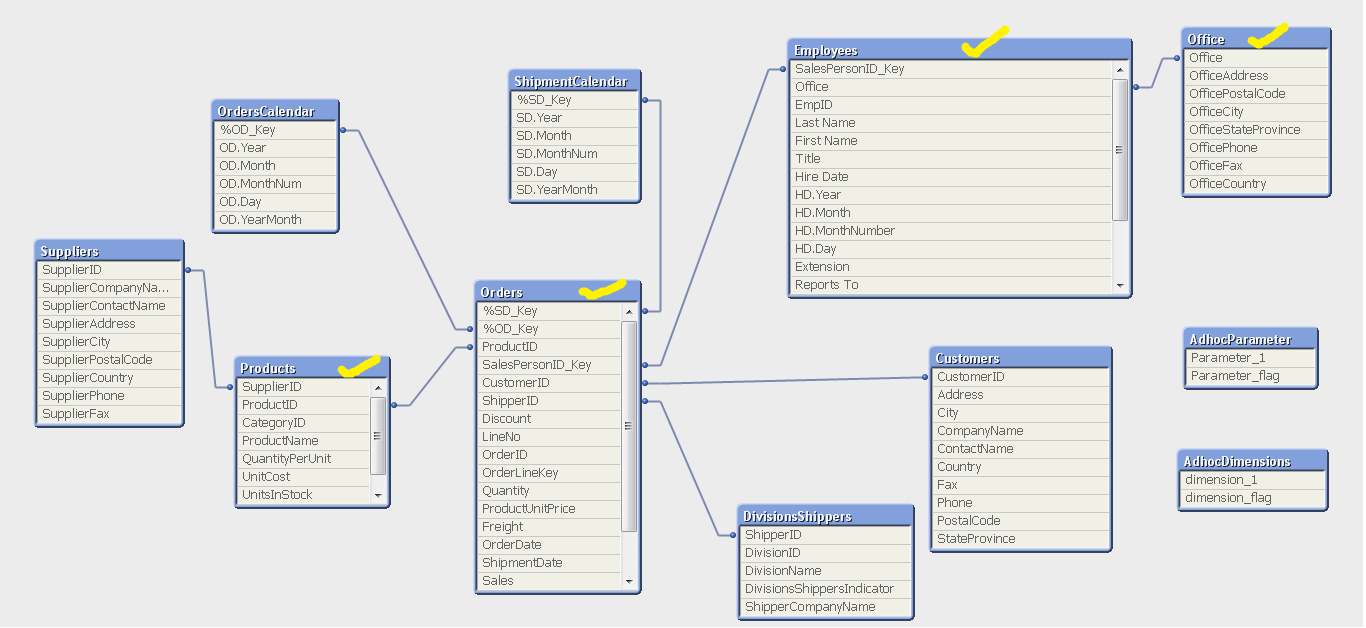Click SalesPersonID_Key field in Orders table

[549, 364]
